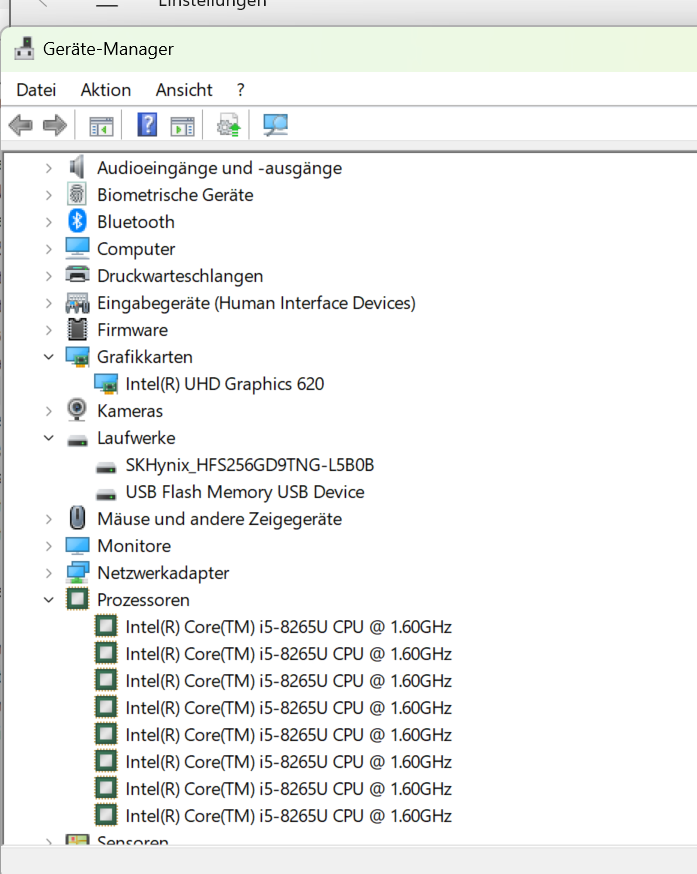Click the Audioeingänge speaker icon
The image size is (697, 874).
(77, 167)
